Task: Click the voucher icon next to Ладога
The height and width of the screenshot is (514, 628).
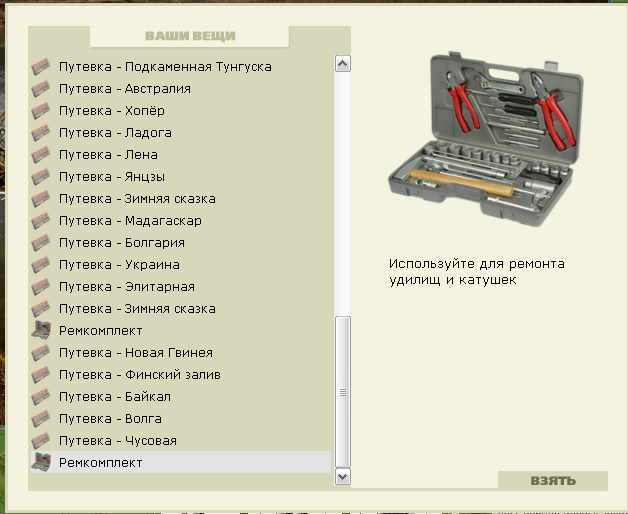Action: point(41,133)
